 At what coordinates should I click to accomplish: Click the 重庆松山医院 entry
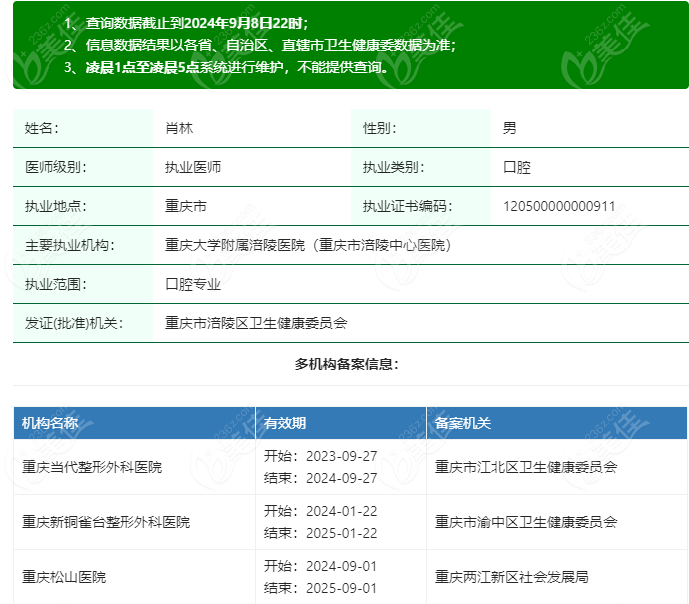64,577
